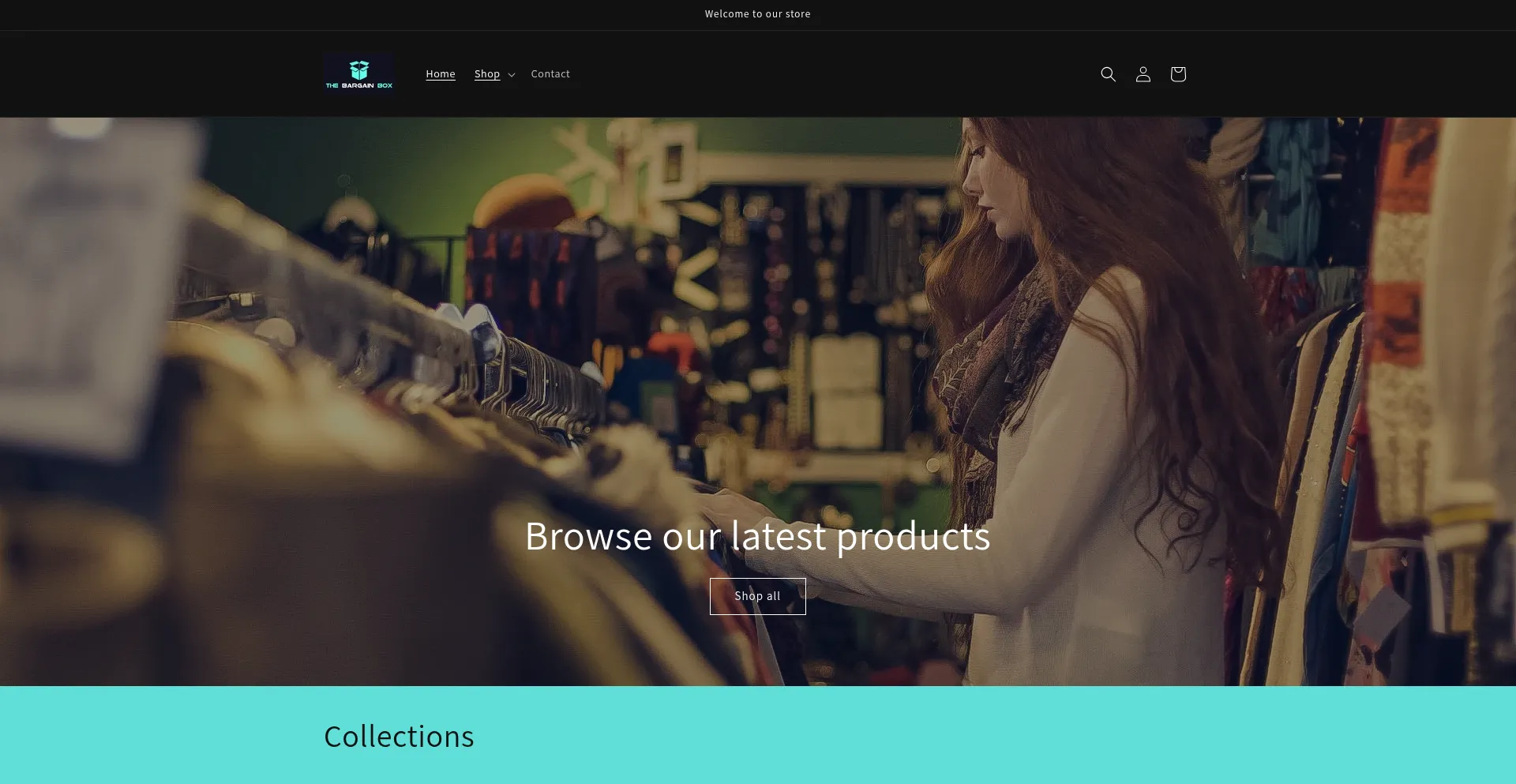Open the search magnifier icon
The width and height of the screenshot is (1516, 784).
point(1108,74)
